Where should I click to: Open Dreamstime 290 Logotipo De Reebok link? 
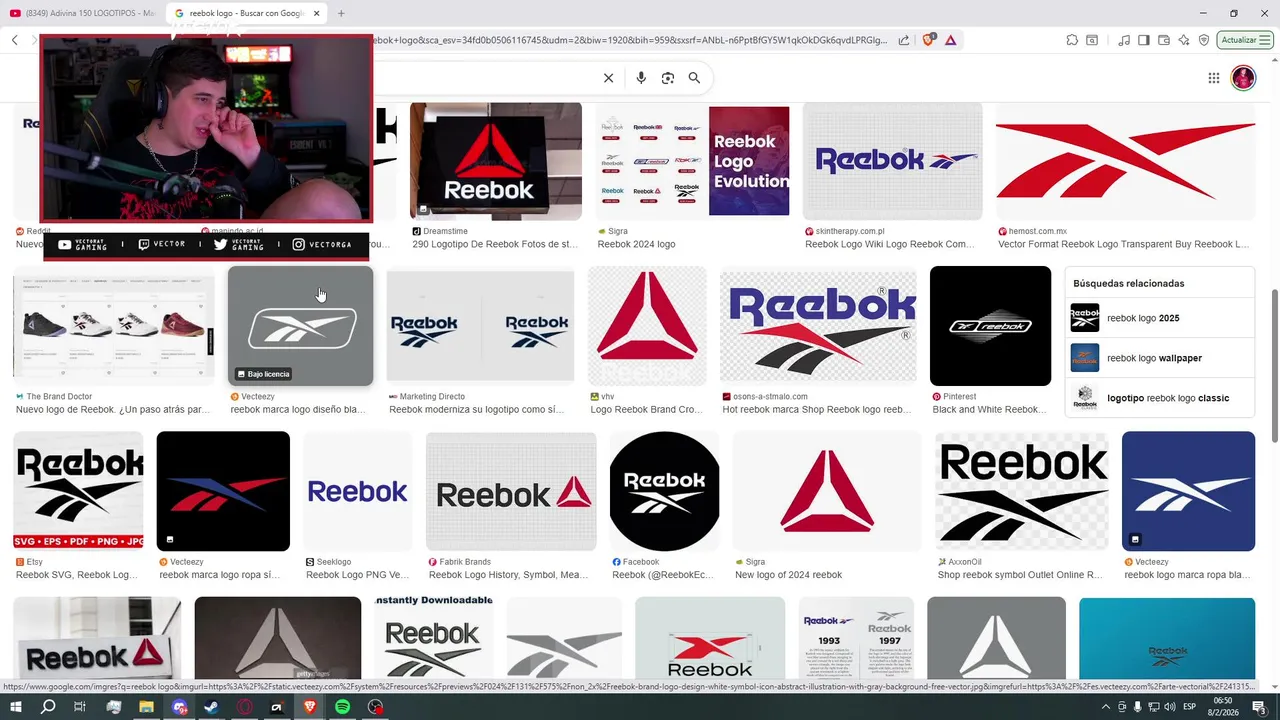coord(495,244)
